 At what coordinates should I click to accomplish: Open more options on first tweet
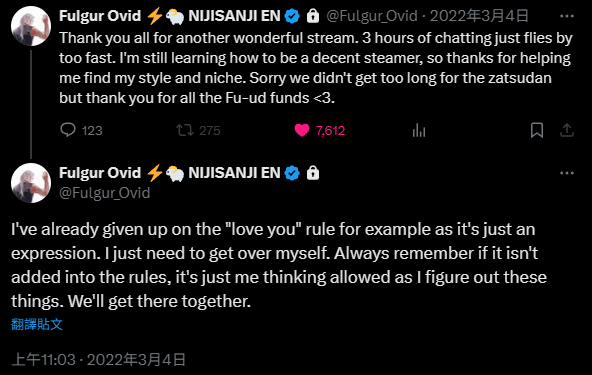tap(567, 16)
